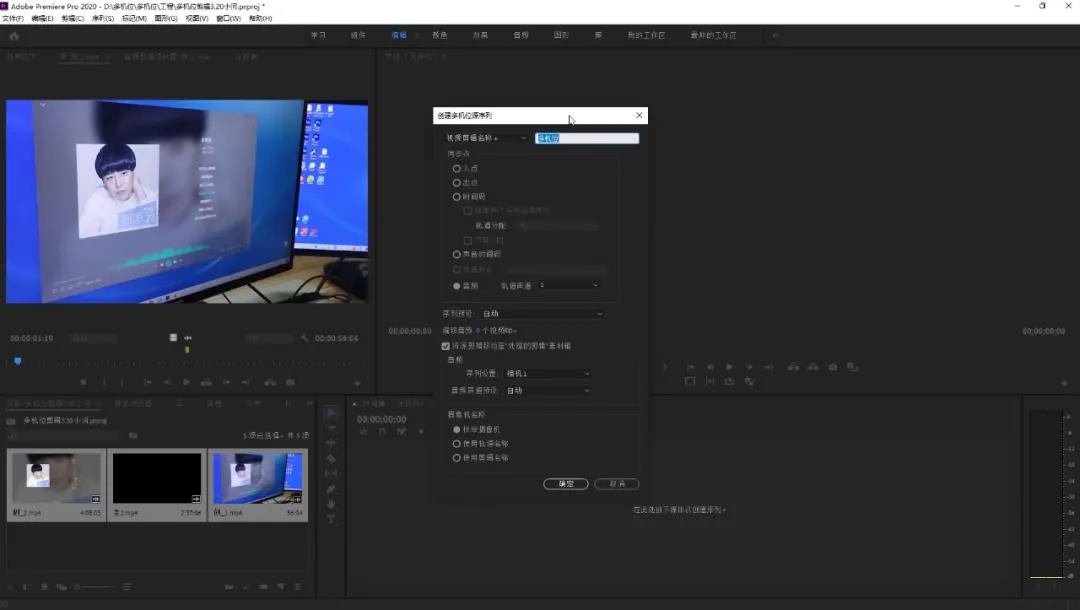Open 文件(F) menu
Screen dimensions: 1080x610
pos(12,19)
